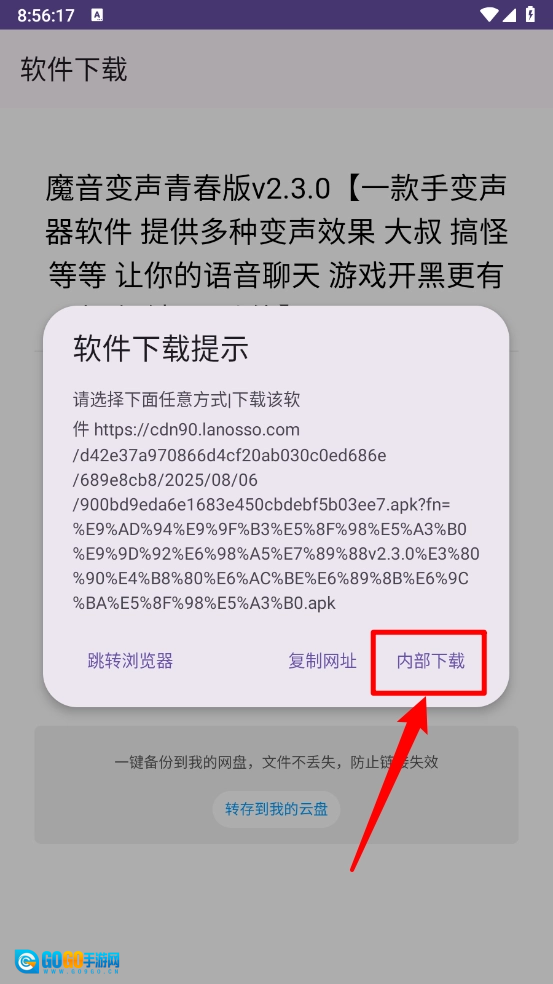Tap the 魔音变声青春版v2.3.0 app title
Screen dimensions: 553x984
tap(187, 188)
